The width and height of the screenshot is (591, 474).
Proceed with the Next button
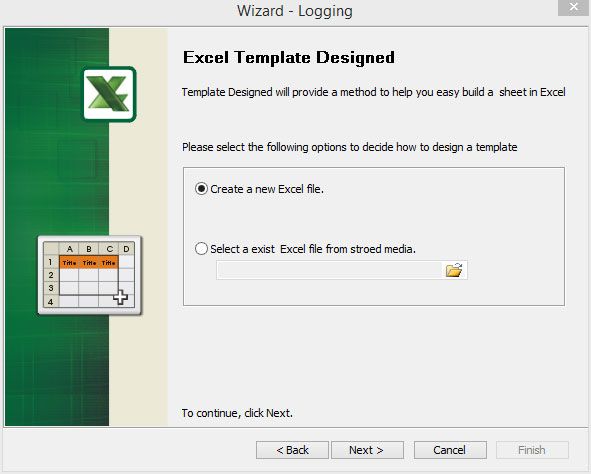[x=367, y=450]
